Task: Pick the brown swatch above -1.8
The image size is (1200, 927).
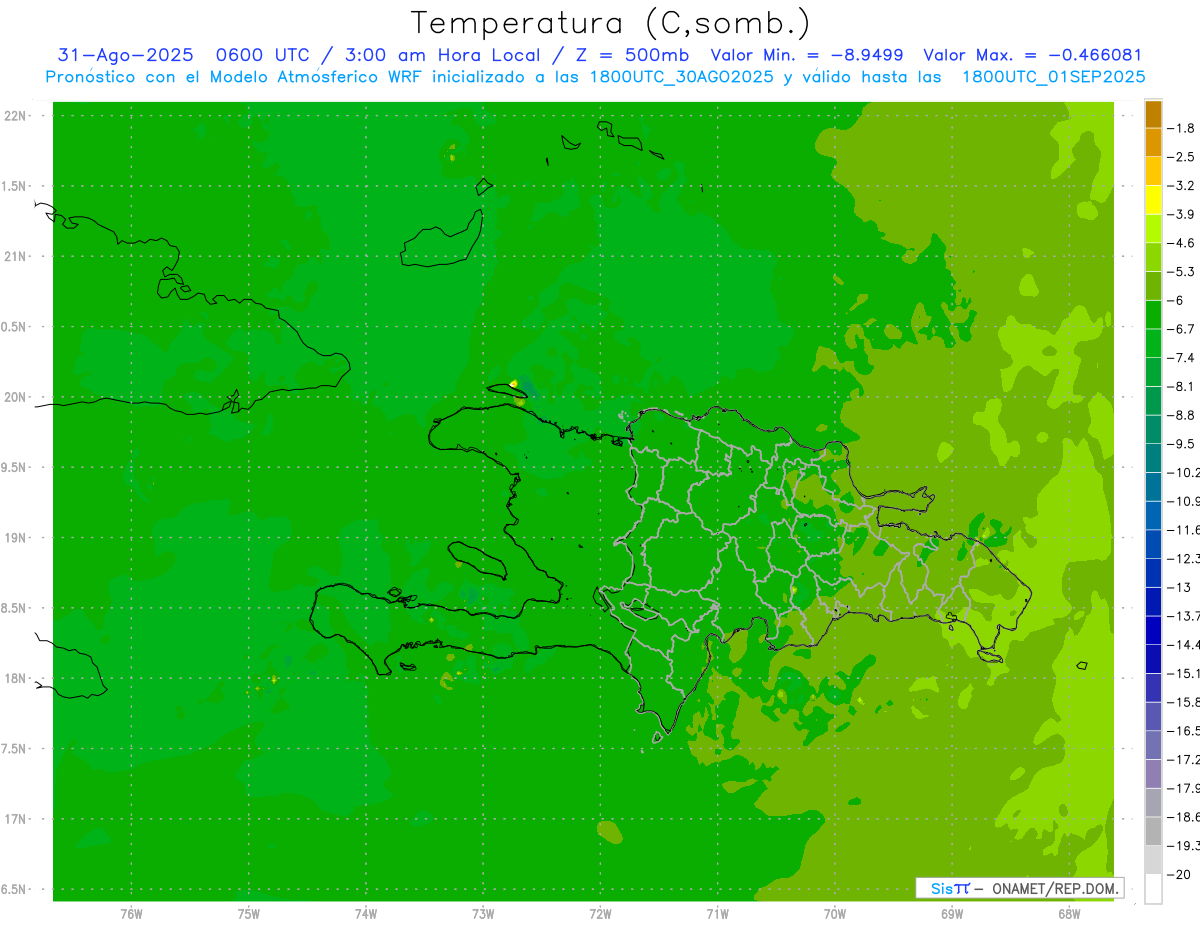Action: coord(1153,114)
